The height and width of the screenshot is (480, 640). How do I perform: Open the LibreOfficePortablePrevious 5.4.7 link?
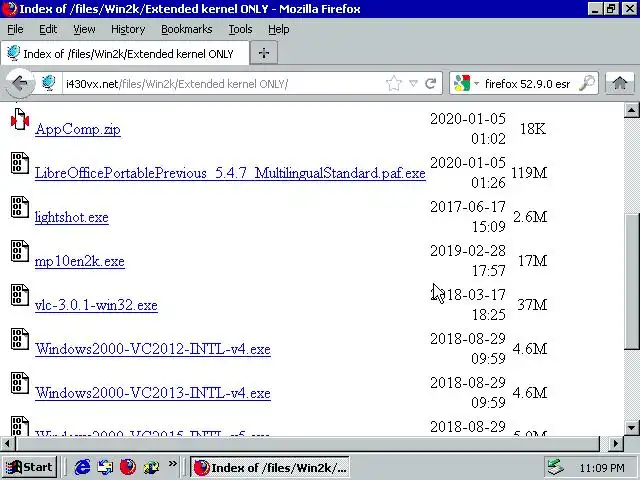click(x=230, y=173)
